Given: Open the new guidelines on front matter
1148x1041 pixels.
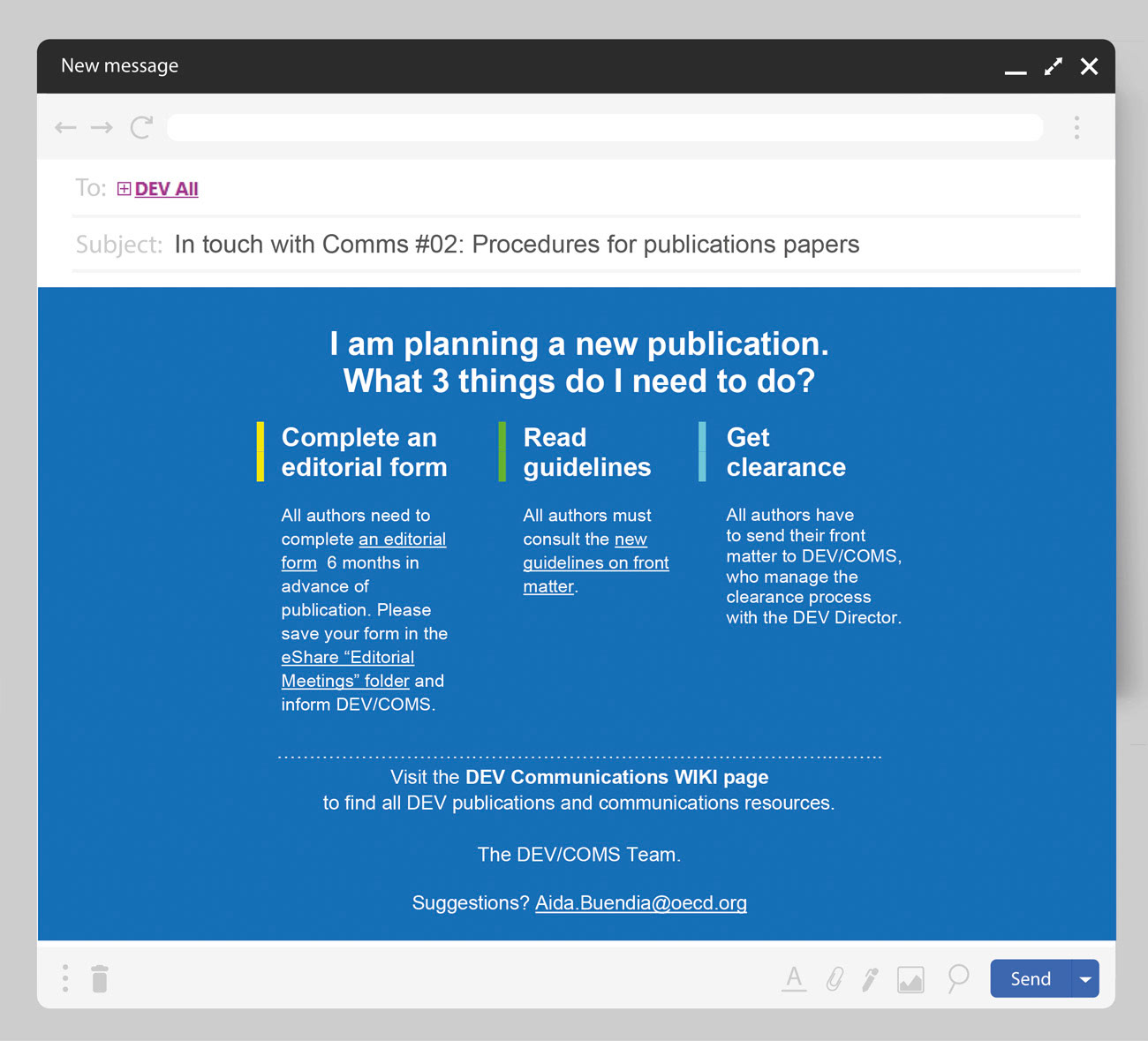Looking at the screenshot, I should (595, 562).
